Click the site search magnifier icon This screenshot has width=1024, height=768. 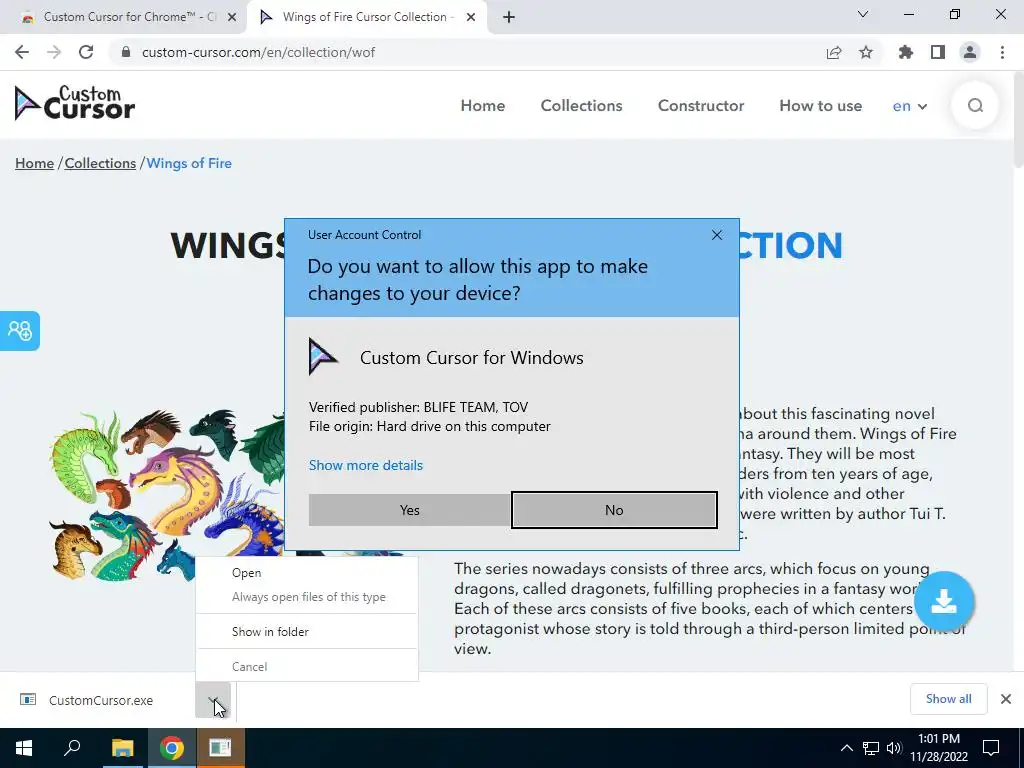(975, 105)
